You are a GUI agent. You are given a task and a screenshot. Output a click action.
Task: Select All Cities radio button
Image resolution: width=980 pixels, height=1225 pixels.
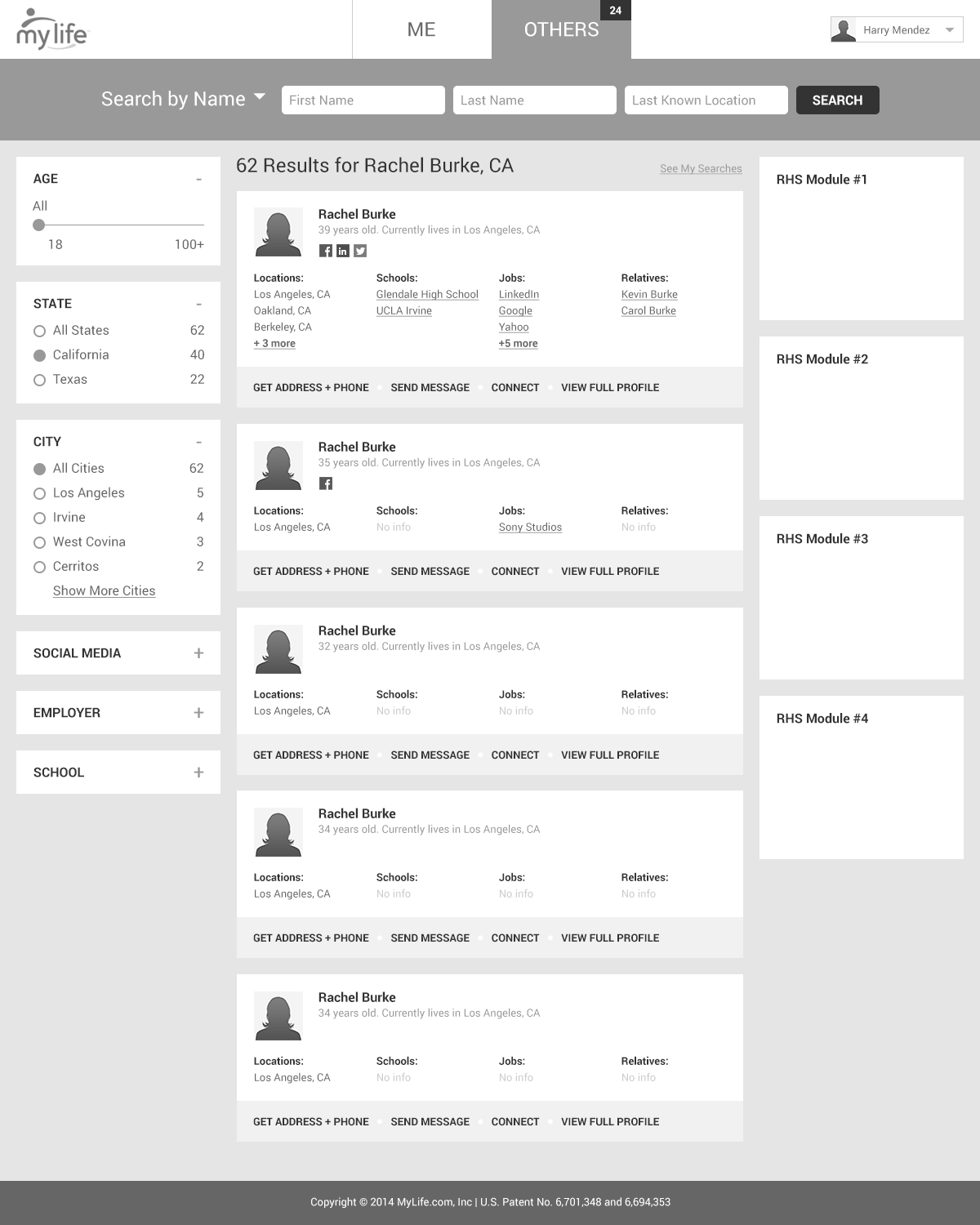(39, 469)
